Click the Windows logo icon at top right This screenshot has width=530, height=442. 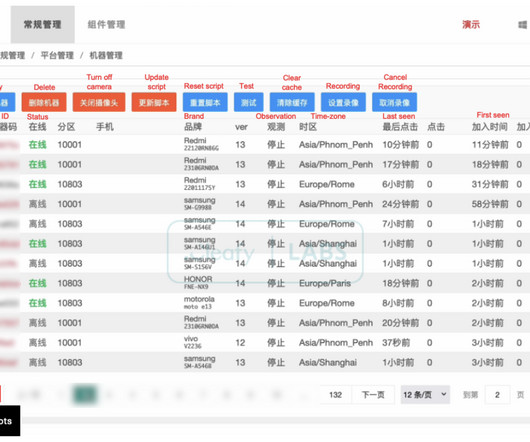click(x=523, y=25)
